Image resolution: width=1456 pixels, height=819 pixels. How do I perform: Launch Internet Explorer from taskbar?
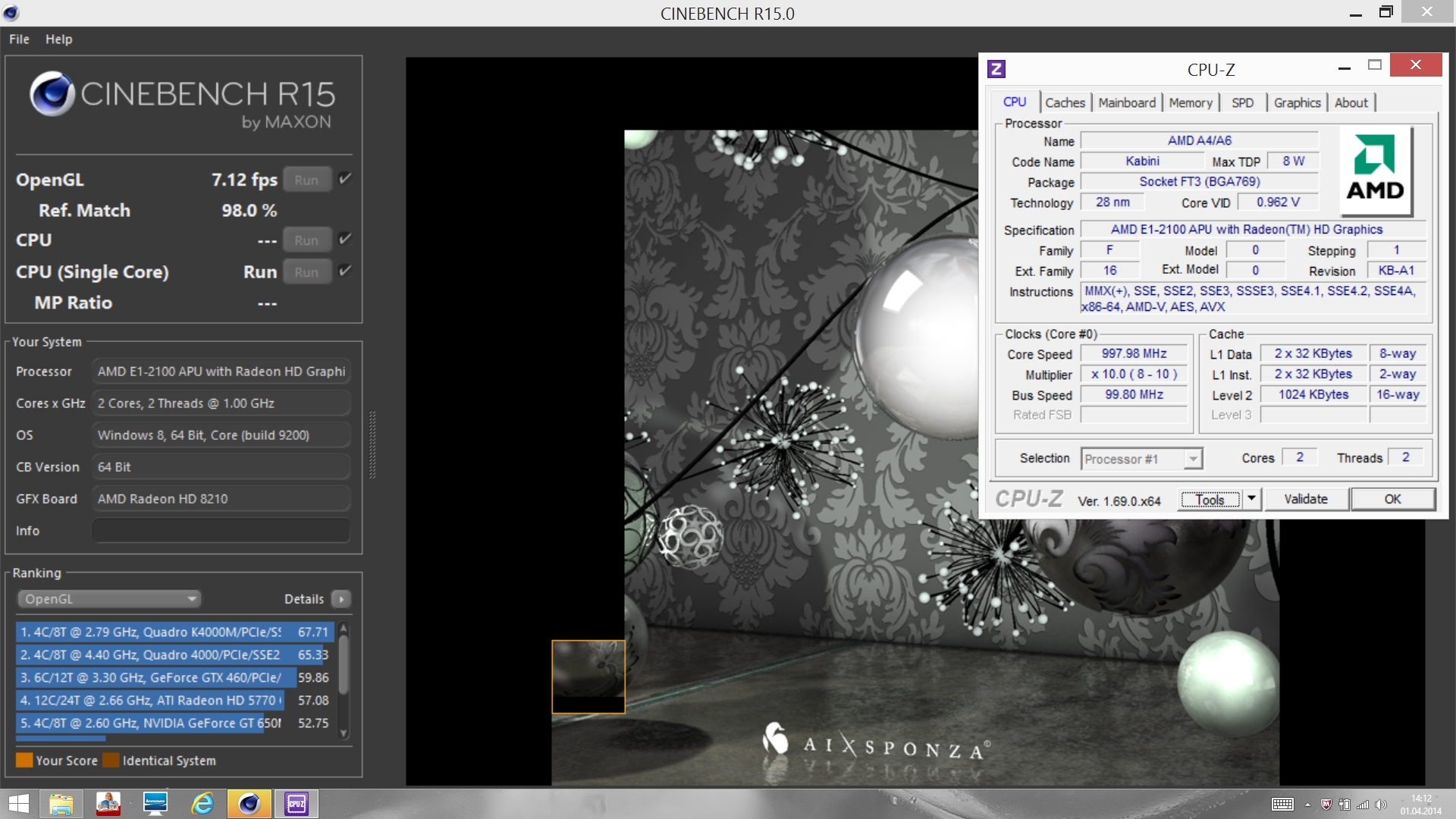202,804
